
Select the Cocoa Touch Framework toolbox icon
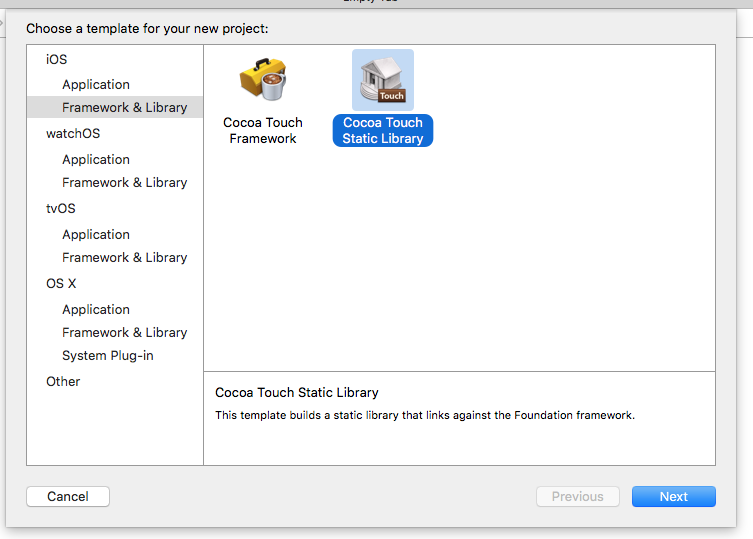pos(263,79)
